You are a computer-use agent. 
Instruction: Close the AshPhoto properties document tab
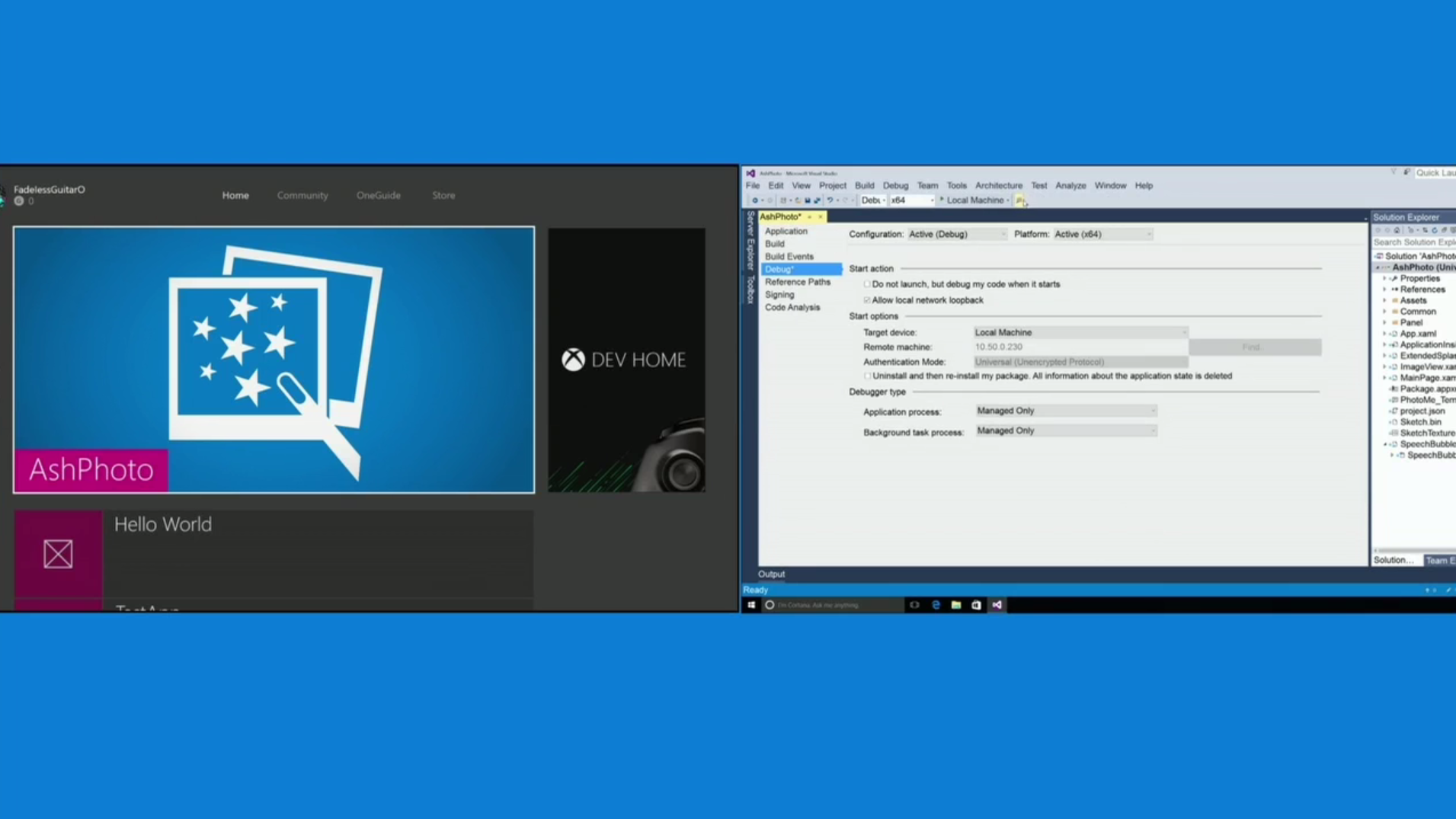(x=821, y=217)
